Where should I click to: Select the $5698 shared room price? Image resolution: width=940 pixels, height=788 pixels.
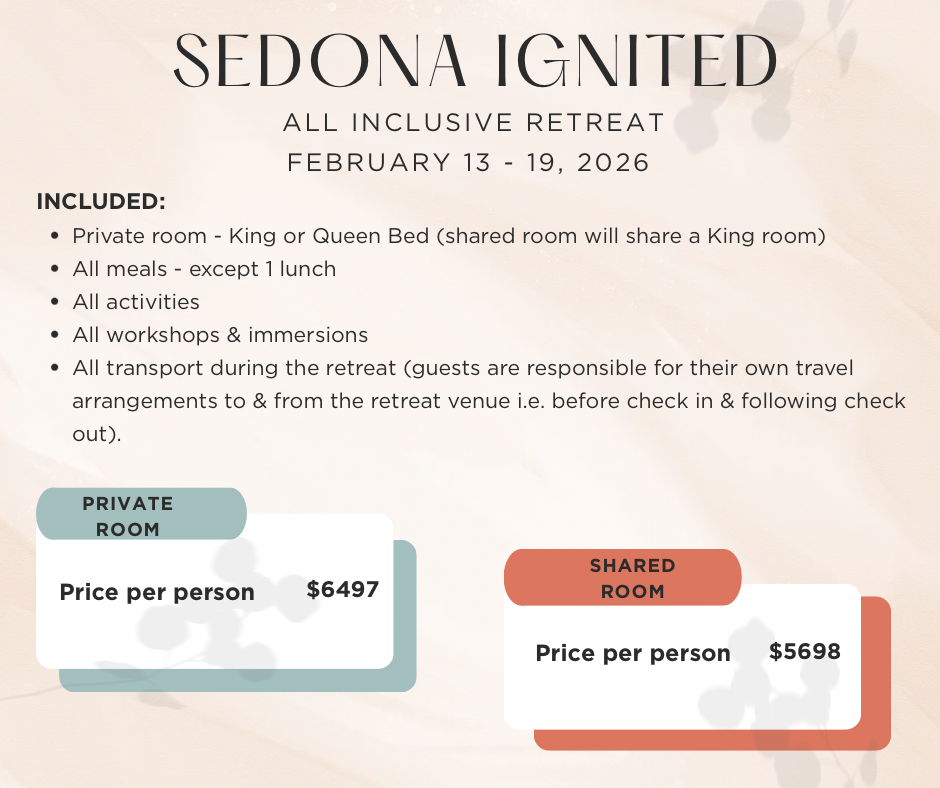tap(805, 652)
